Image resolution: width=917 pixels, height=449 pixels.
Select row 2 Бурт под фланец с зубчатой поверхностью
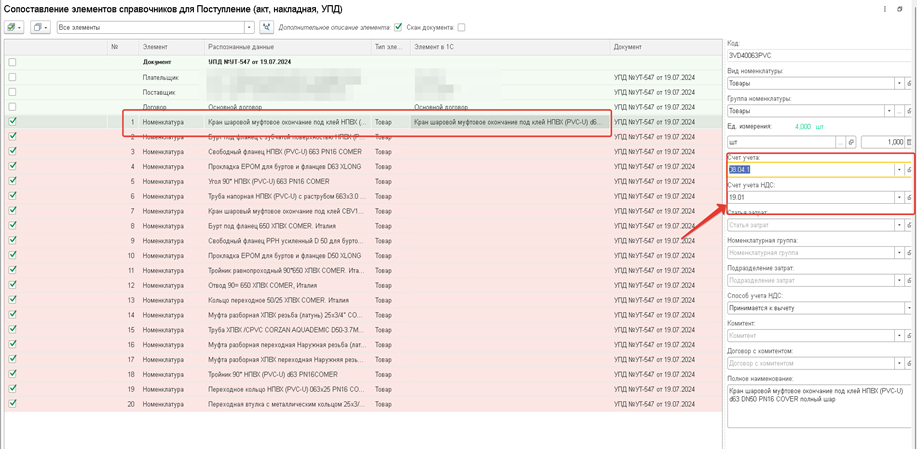point(363,137)
